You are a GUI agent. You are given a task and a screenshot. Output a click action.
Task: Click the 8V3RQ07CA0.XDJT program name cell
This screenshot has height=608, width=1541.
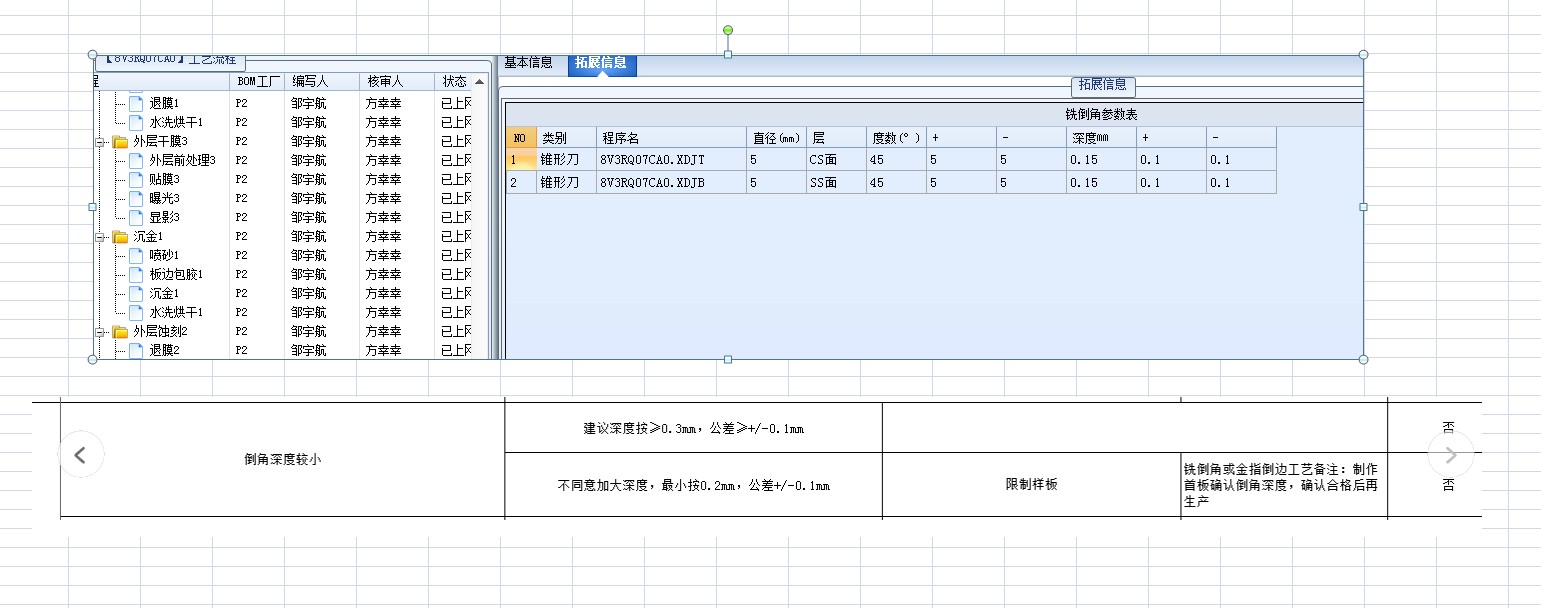[x=671, y=159]
